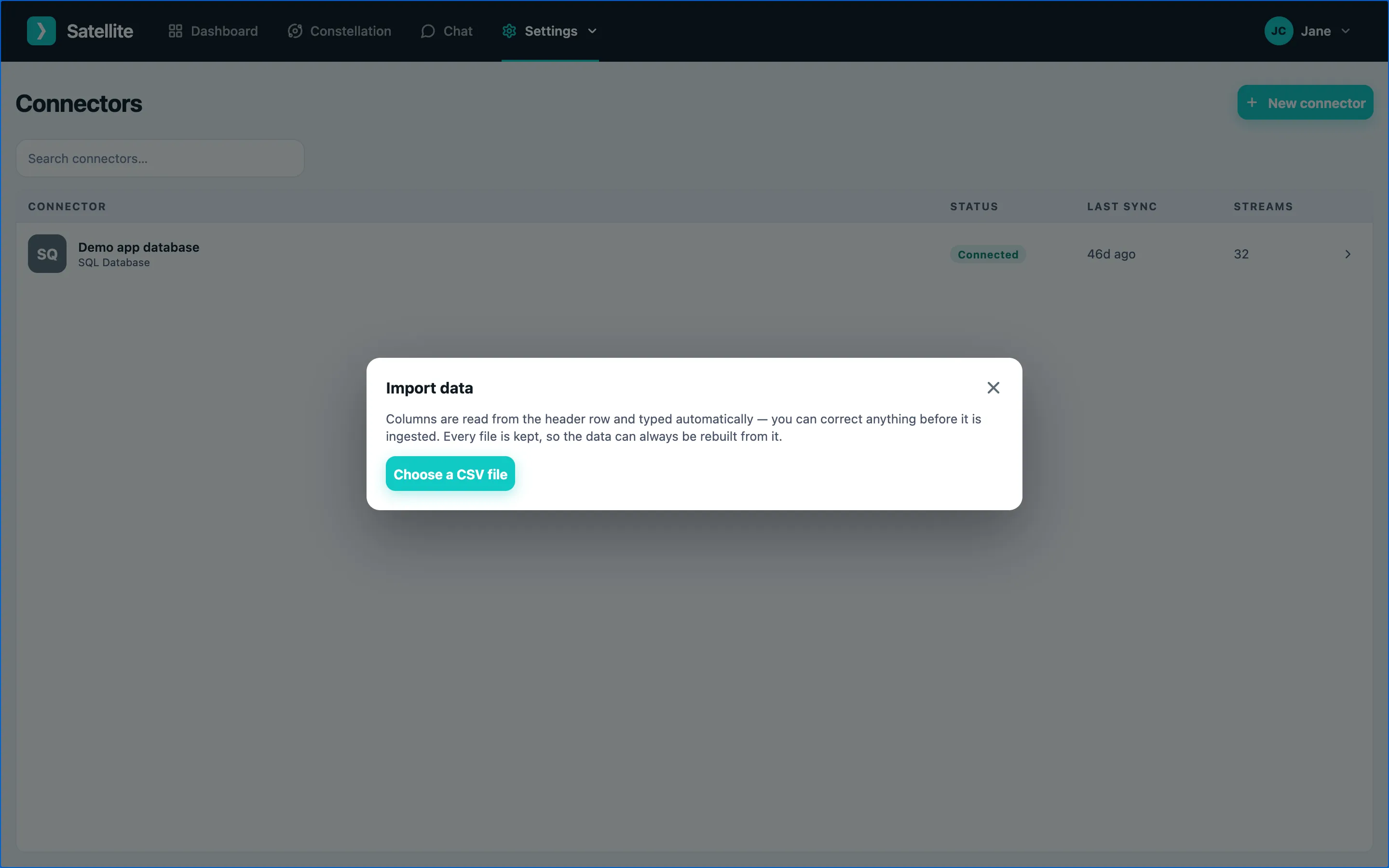Image resolution: width=1389 pixels, height=868 pixels.
Task: Choose a CSV file button
Action: pos(450,474)
